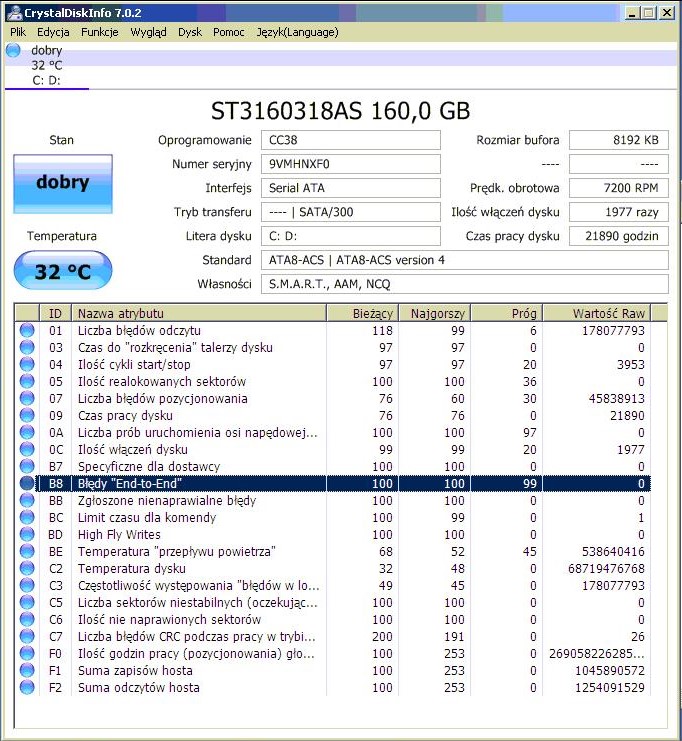
Task: Click the buffer size field 8192 KB
Action: tap(619, 140)
